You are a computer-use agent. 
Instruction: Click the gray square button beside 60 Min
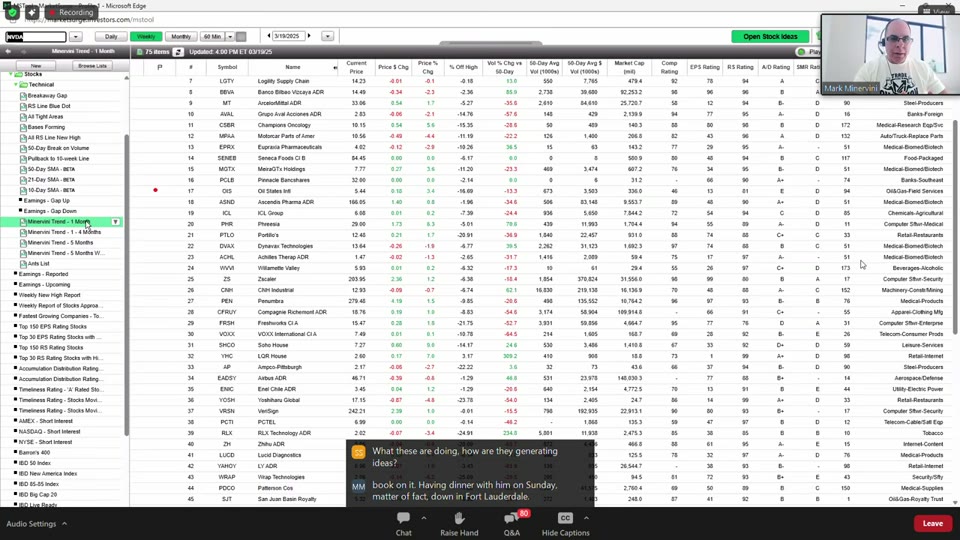(241, 37)
